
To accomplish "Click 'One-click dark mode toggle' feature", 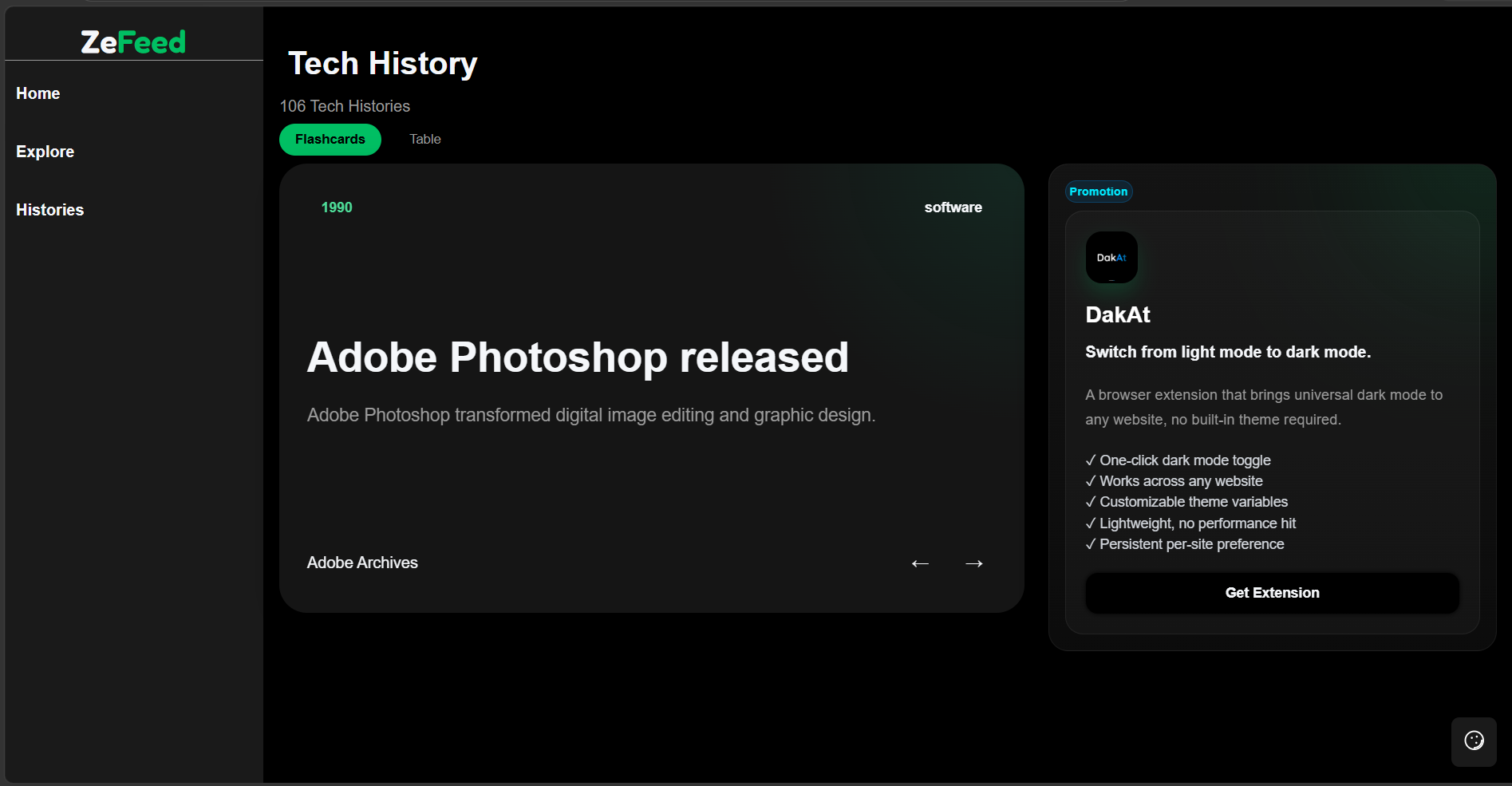I will 1178,460.
